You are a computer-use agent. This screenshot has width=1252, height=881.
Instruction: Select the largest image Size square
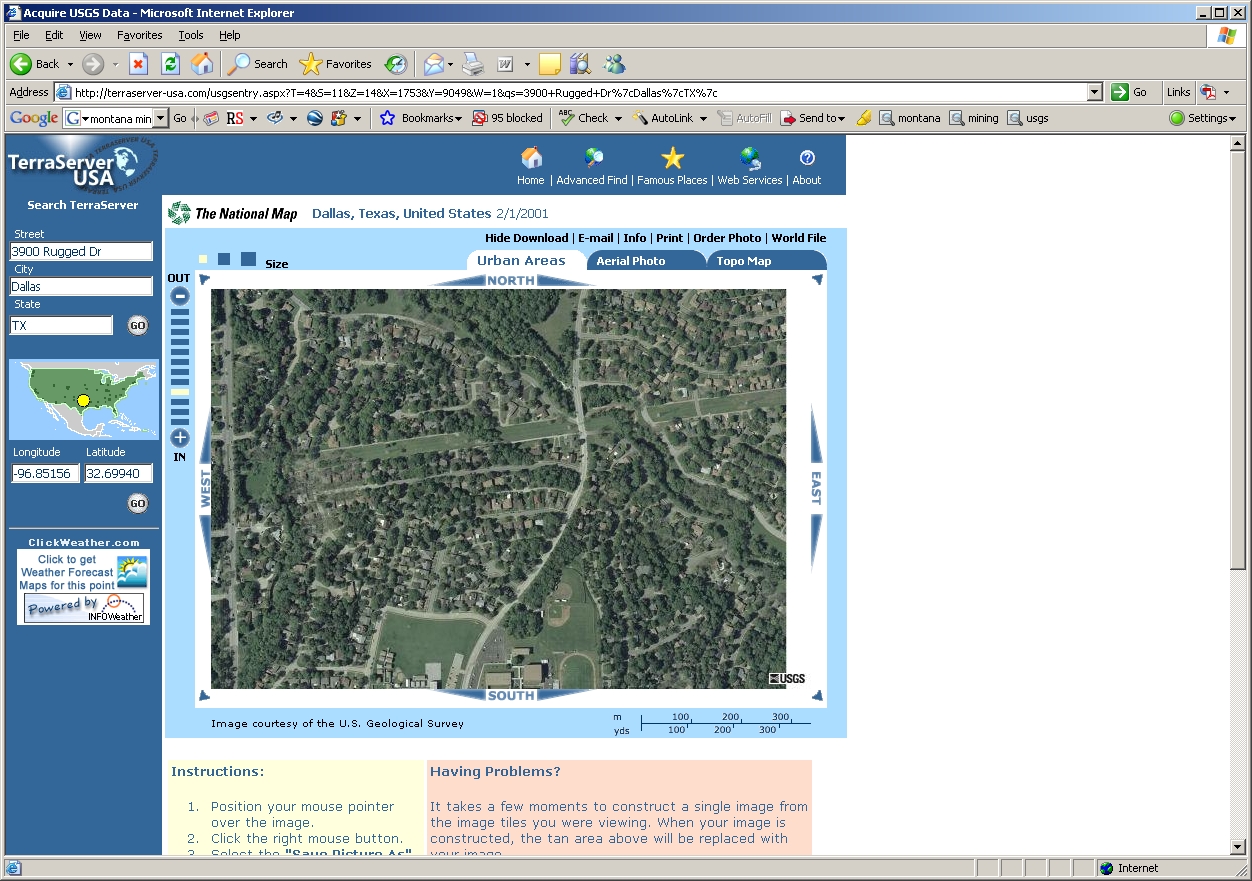248,259
